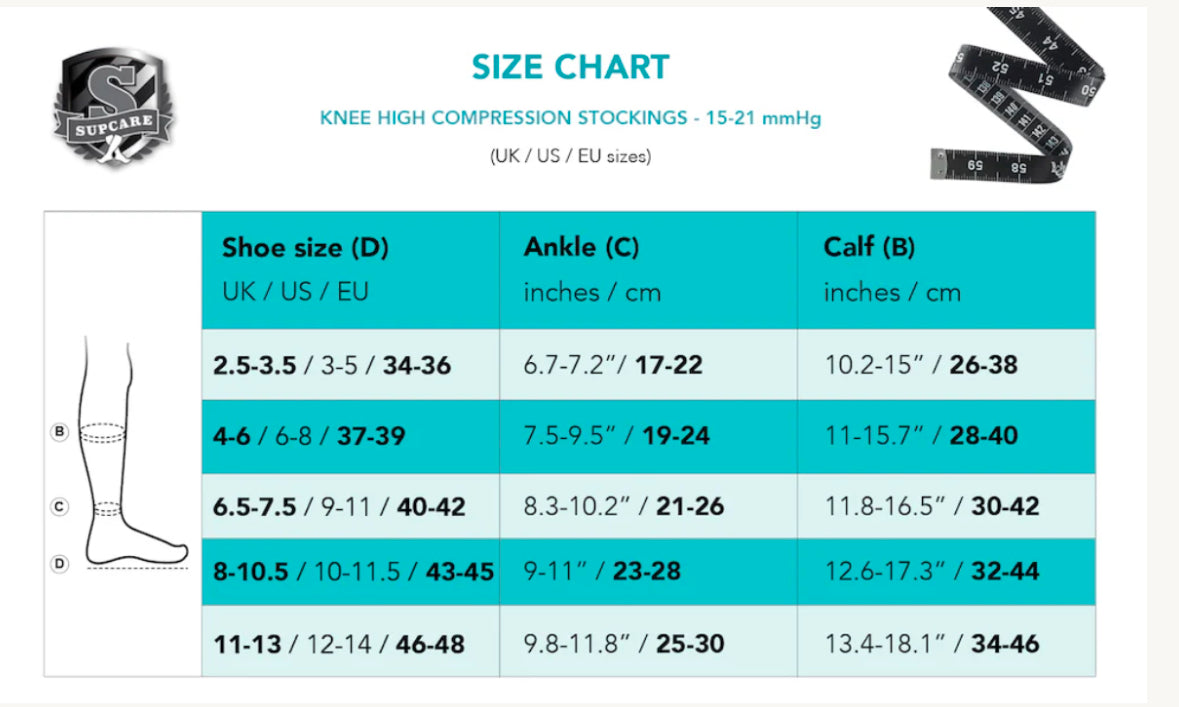
Task: Click the Shoe size (D) column header
Action: pos(305,247)
